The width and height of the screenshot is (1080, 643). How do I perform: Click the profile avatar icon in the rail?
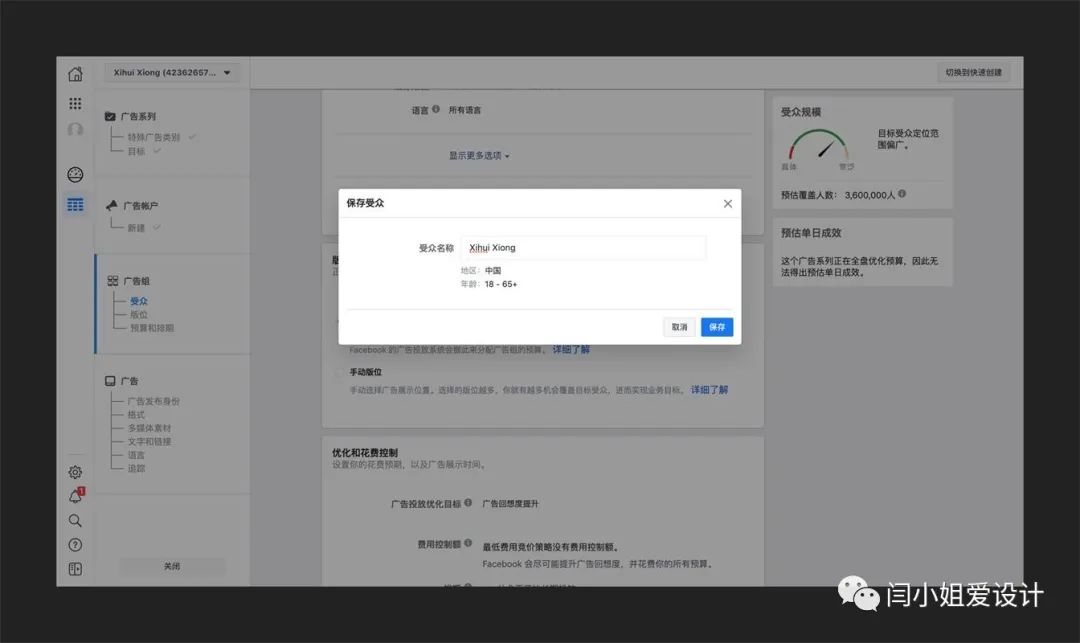(x=75, y=129)
